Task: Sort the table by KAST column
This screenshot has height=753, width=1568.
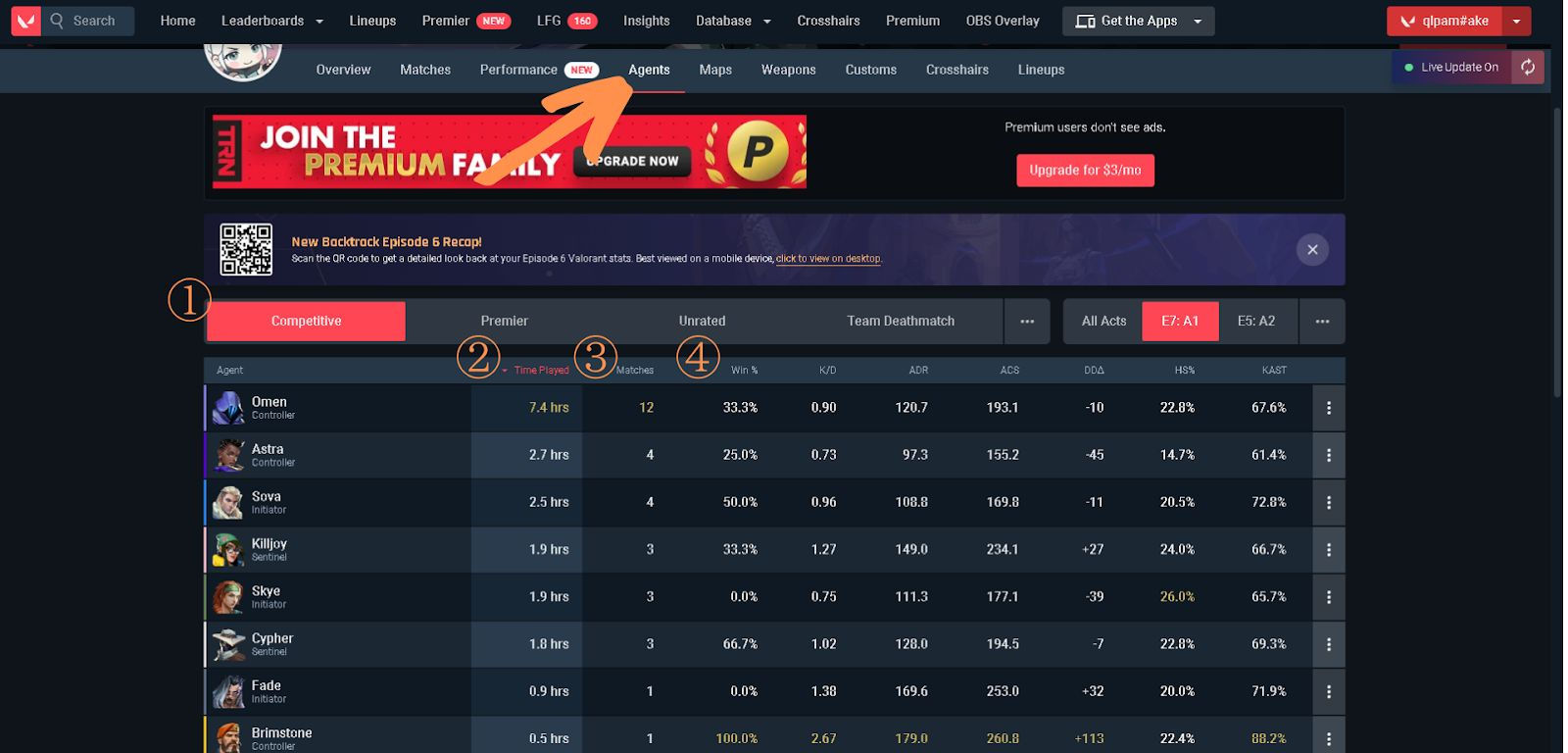Action: tap(1274, 371)
